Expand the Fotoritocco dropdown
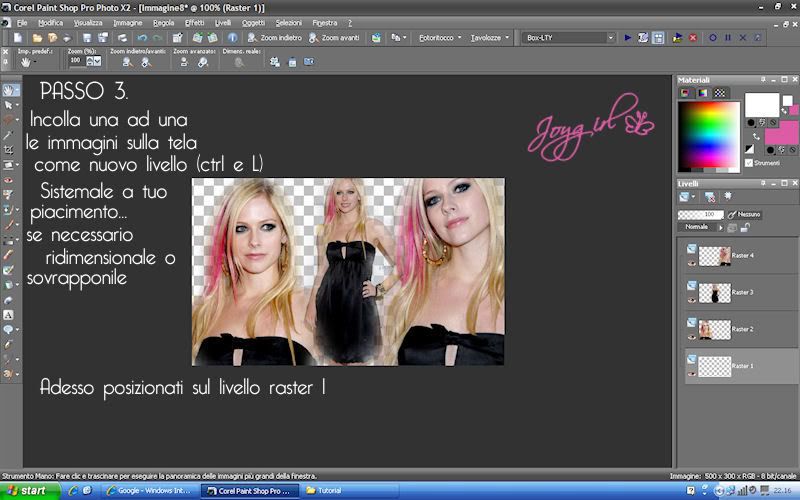800x500 pixels. [x=460, y=38]
